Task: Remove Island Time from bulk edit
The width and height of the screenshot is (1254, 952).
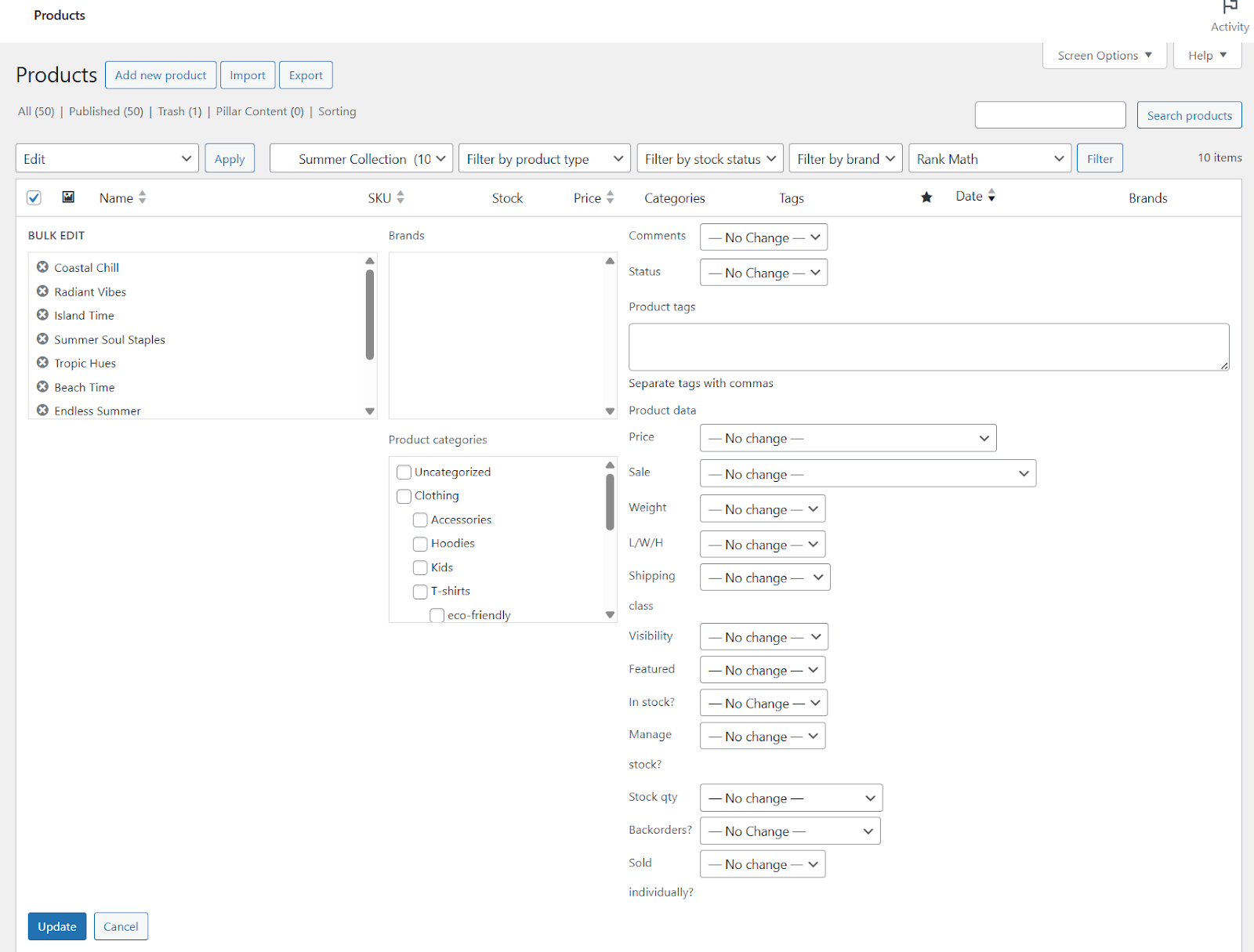Action: [x=42, y=315]
